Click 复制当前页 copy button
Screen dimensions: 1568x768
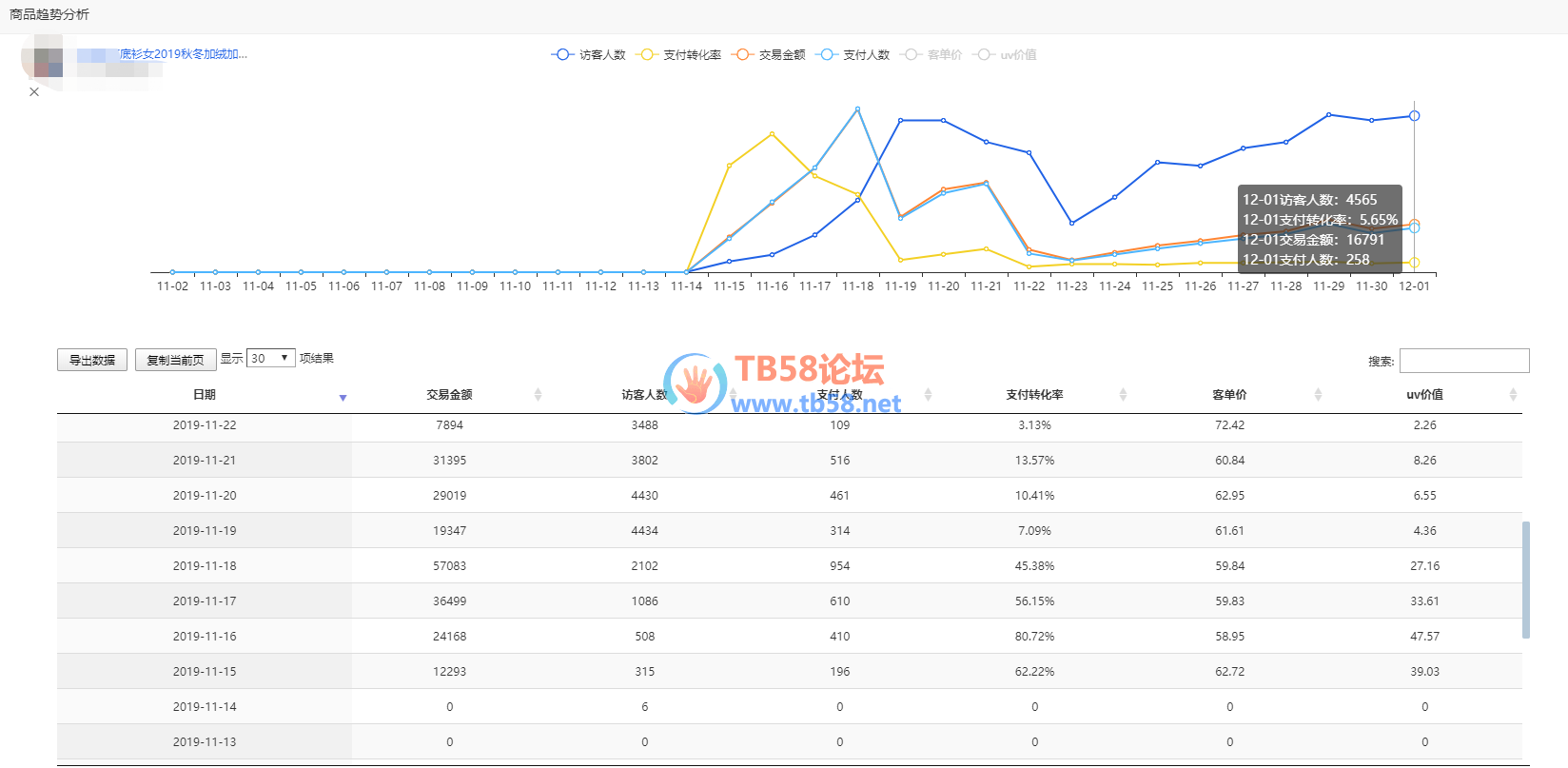click(x=175, y=360)
